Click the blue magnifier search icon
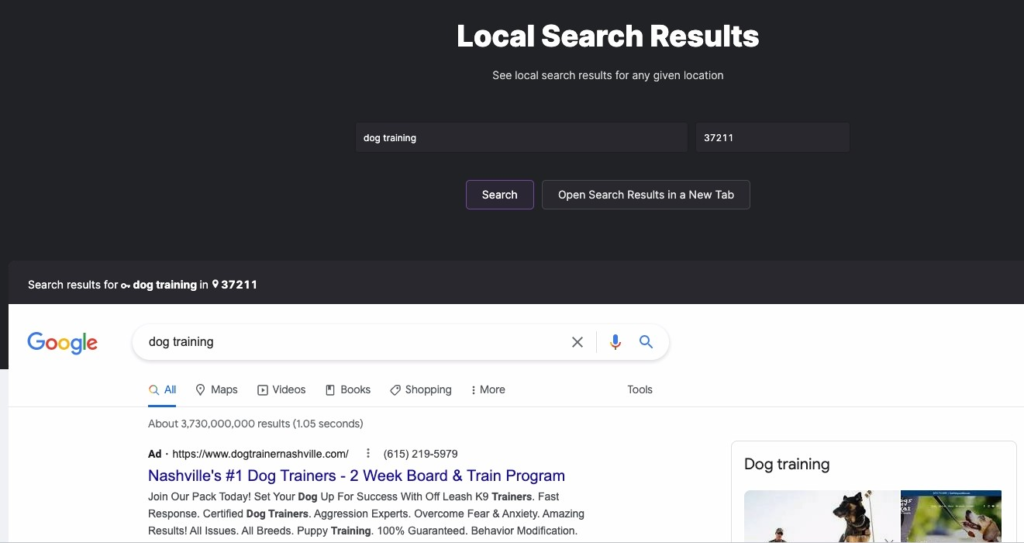This screenshot has width=1024, height=543. coord(646,341)
